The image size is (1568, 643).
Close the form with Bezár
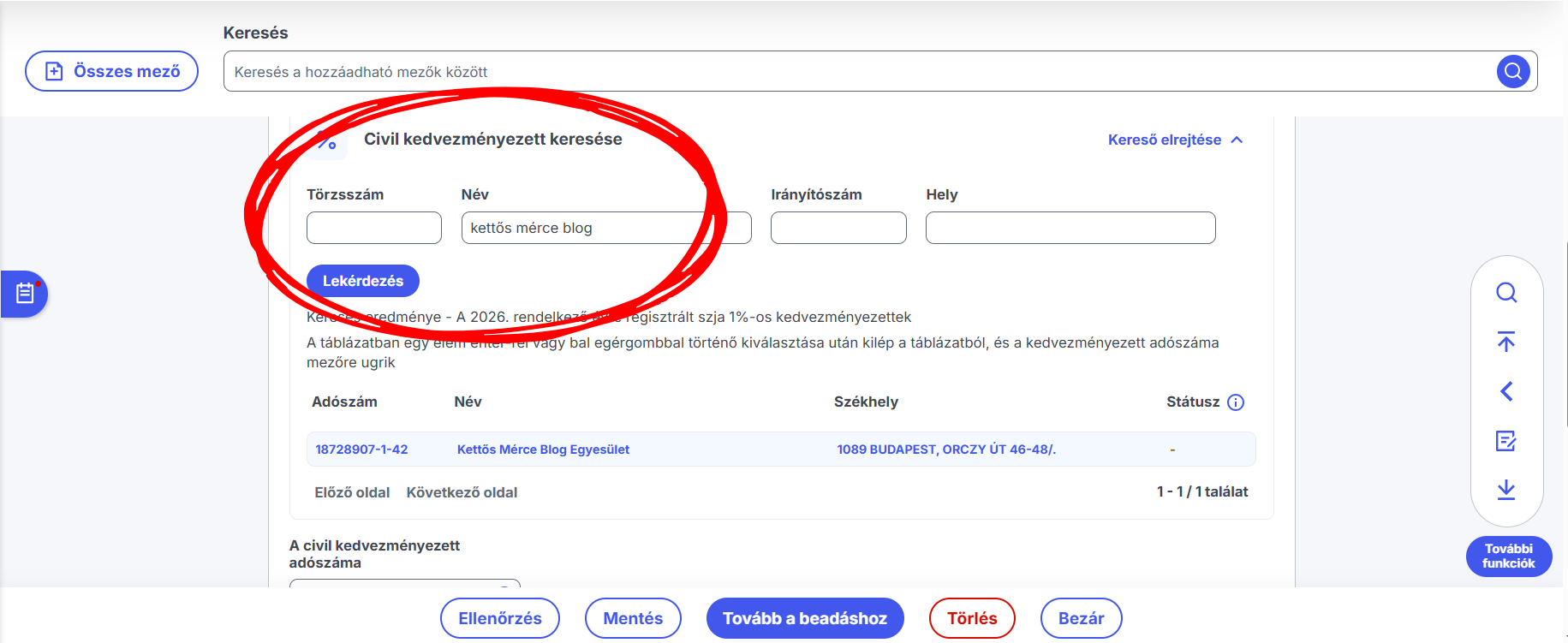[x=1082, y=618]
